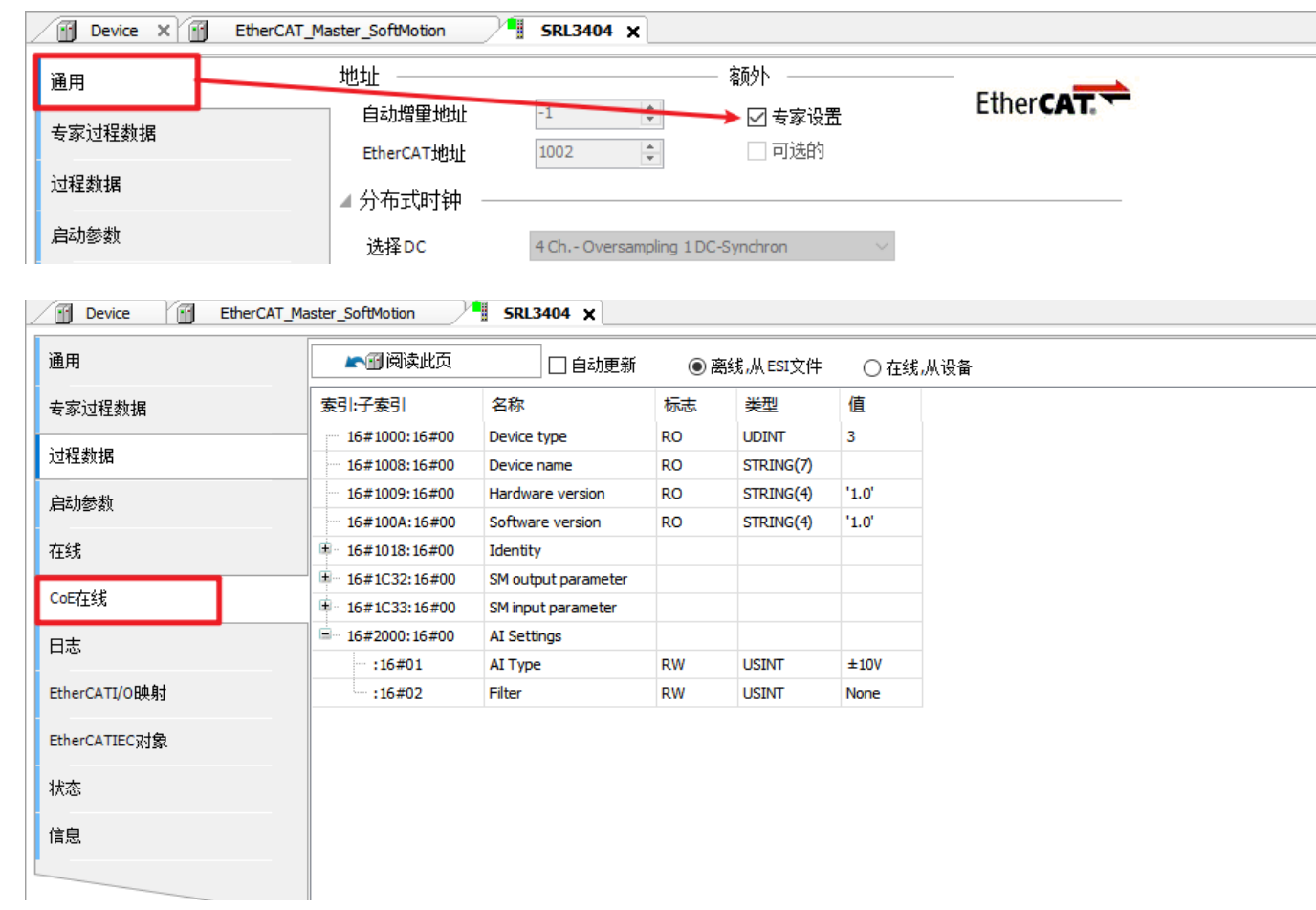Enable 自动更新 checkbox
The height and width of the screenshot is (910, 1316).
(x=558, y=366)
